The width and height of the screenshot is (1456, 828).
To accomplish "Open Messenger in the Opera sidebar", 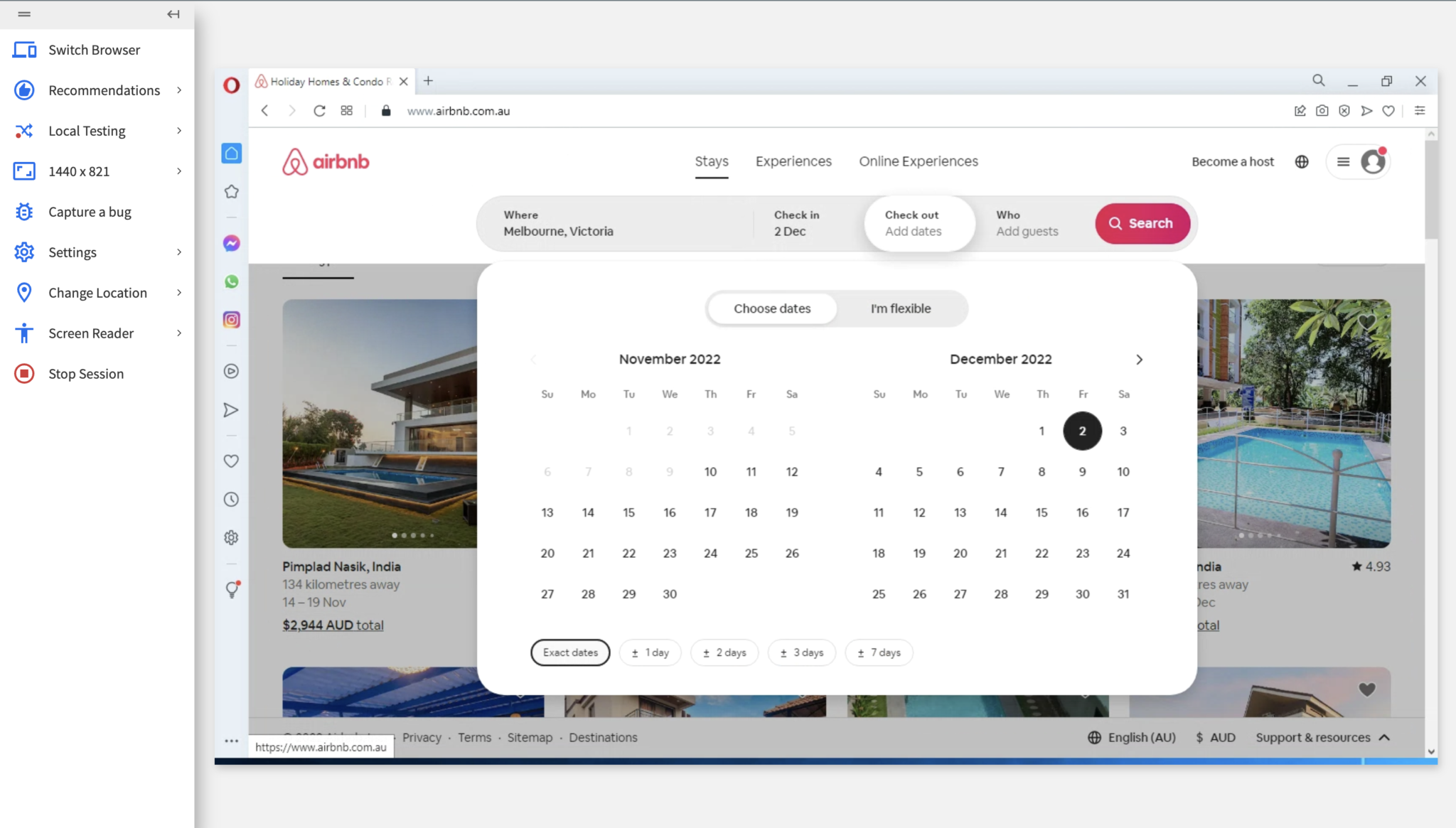I will [231, 243].
